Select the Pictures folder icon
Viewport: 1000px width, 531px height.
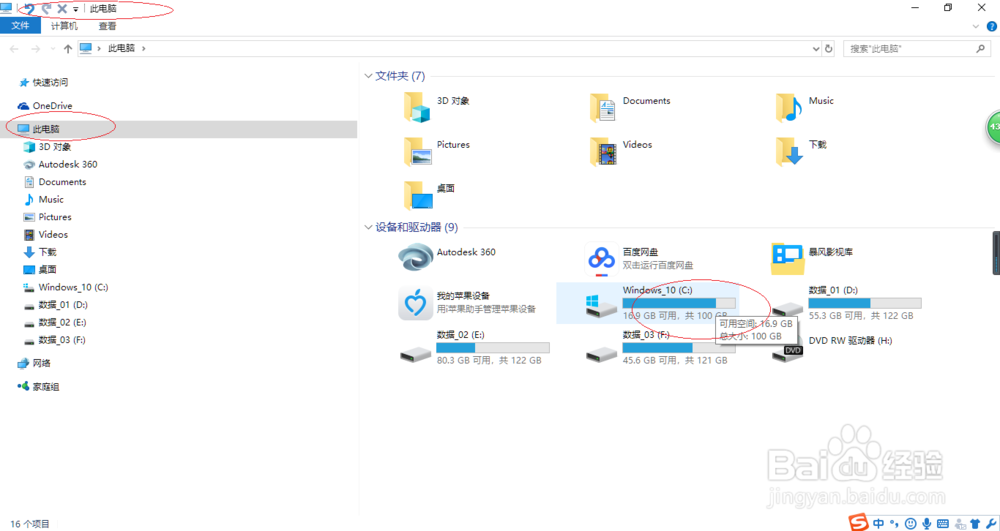tap(417, 151)
